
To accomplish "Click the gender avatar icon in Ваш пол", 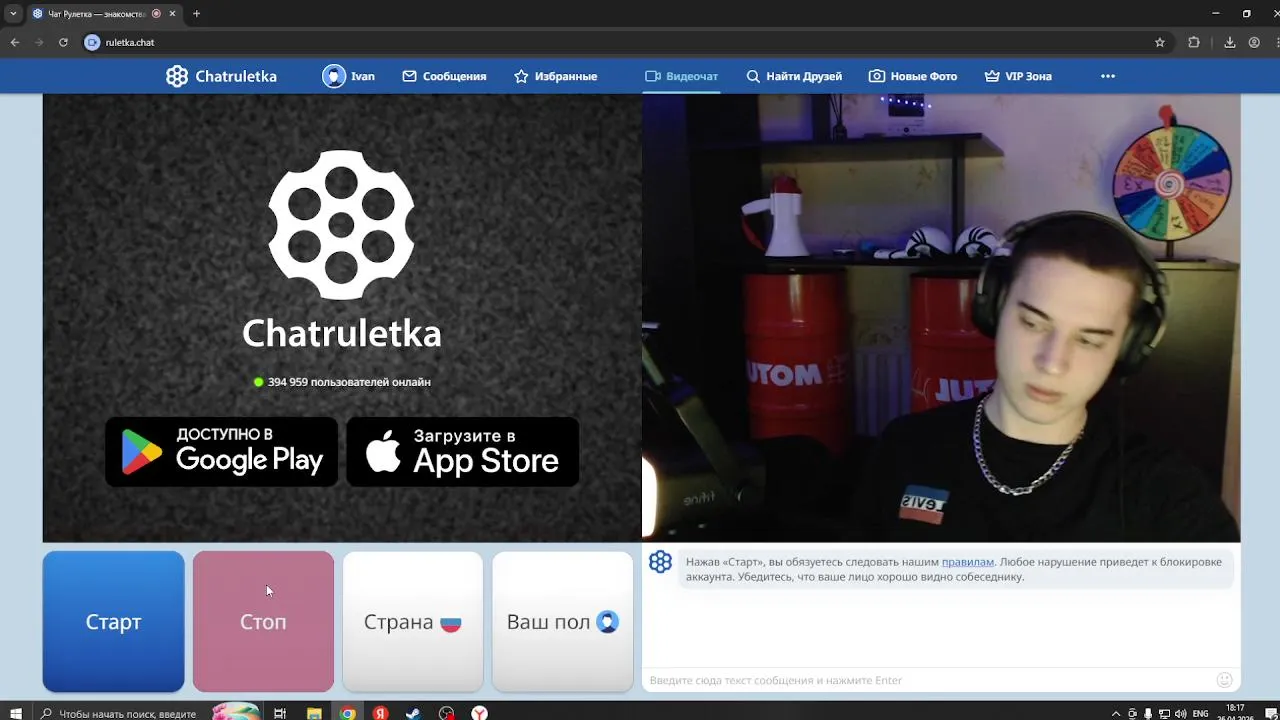I will 607,622.
